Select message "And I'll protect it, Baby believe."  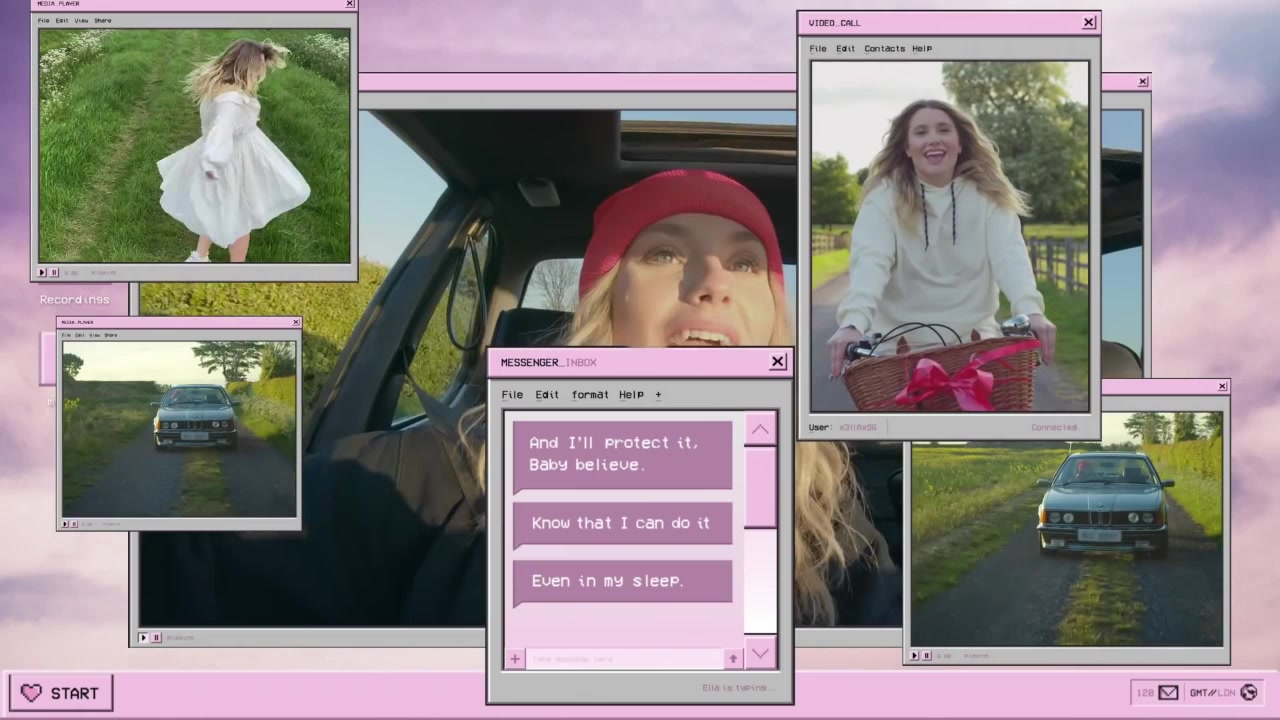(x=623, y=454)
